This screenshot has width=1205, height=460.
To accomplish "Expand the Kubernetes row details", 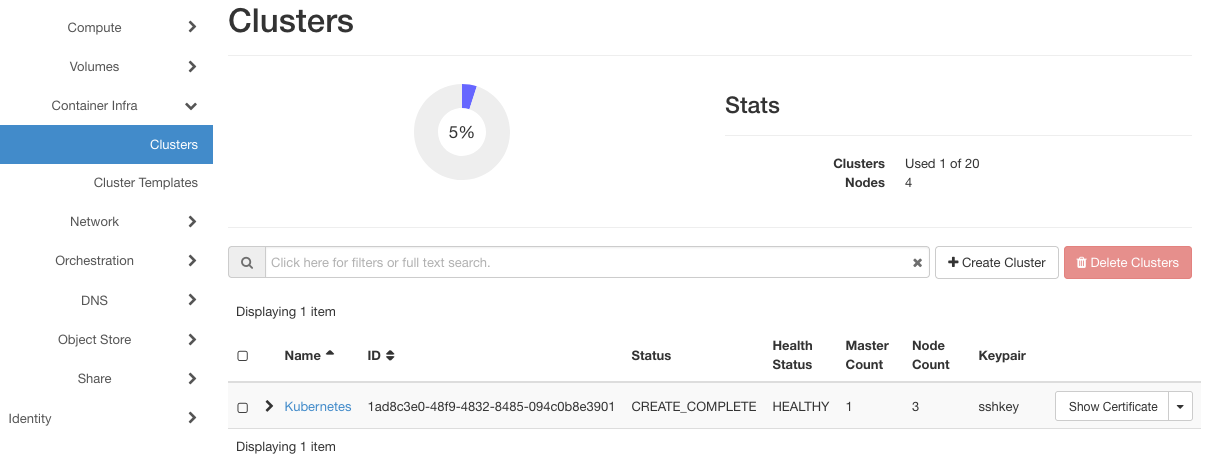I will pos(269,406).
